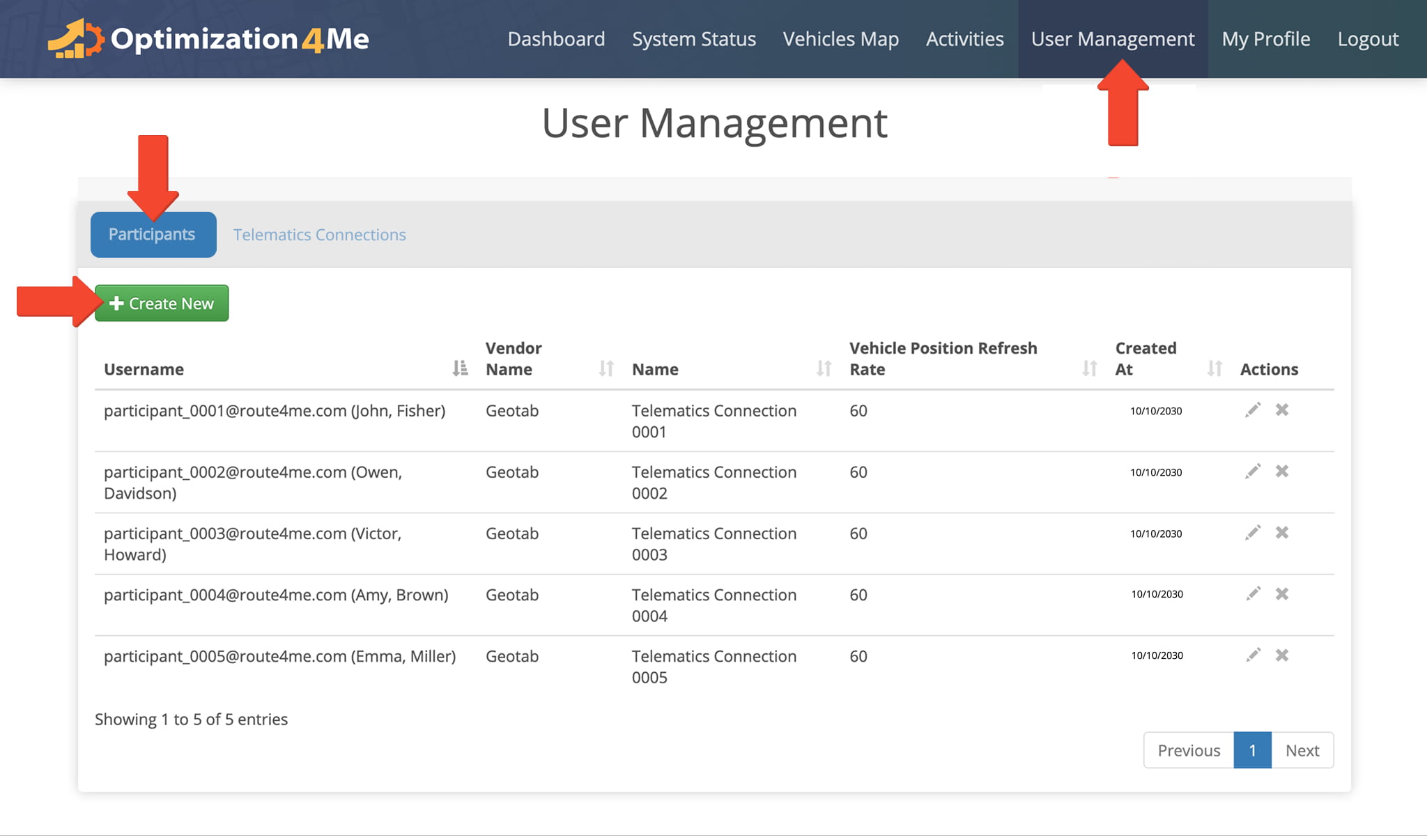Click the Optimization4Me logo
The width and height of the screenshot is (1427, 840).
[x=208, y=38]
